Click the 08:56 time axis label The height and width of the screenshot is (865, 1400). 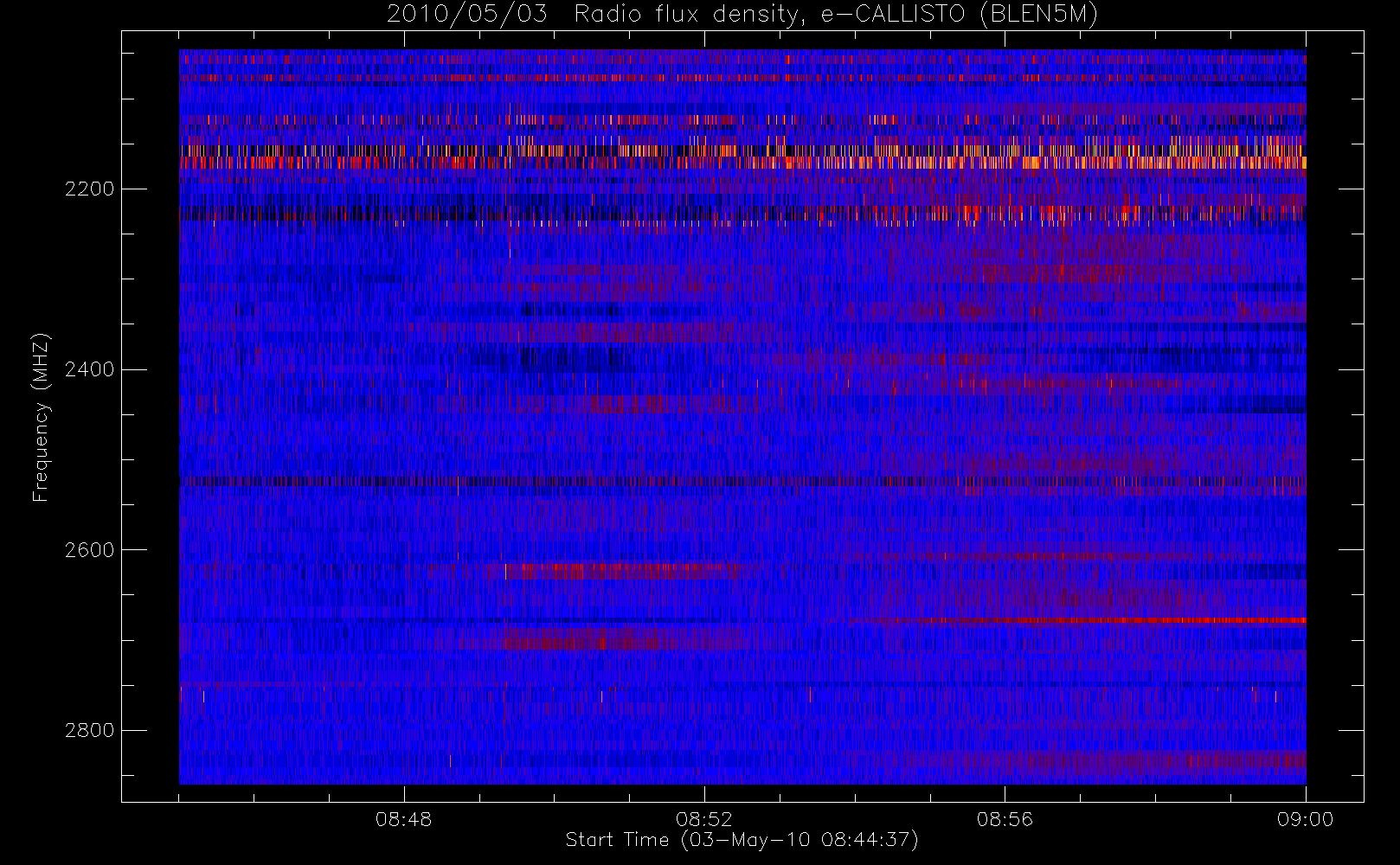pyautogui.click(x=1005, y=819)
